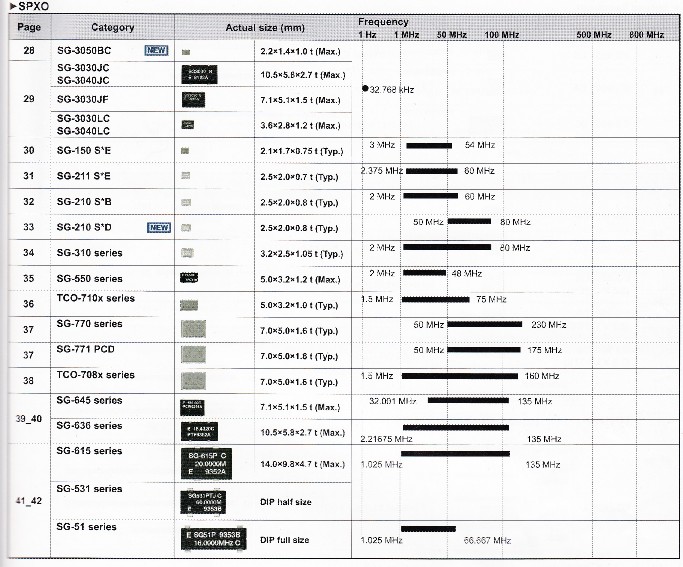
Task: Click the 2.2×1.4×1.0 t (Max.) size
Action: 300,51
